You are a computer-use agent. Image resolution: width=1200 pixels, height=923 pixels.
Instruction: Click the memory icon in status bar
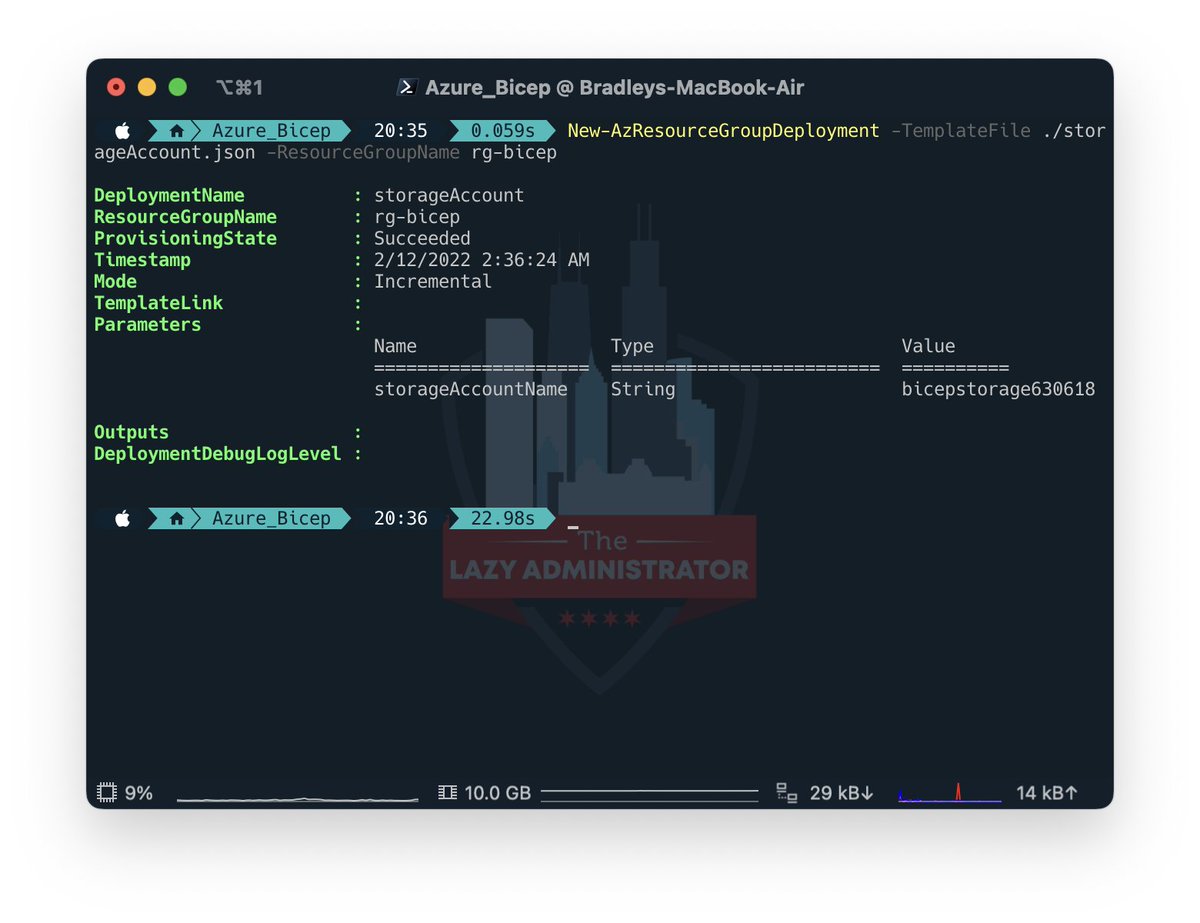tap(447, 793)
